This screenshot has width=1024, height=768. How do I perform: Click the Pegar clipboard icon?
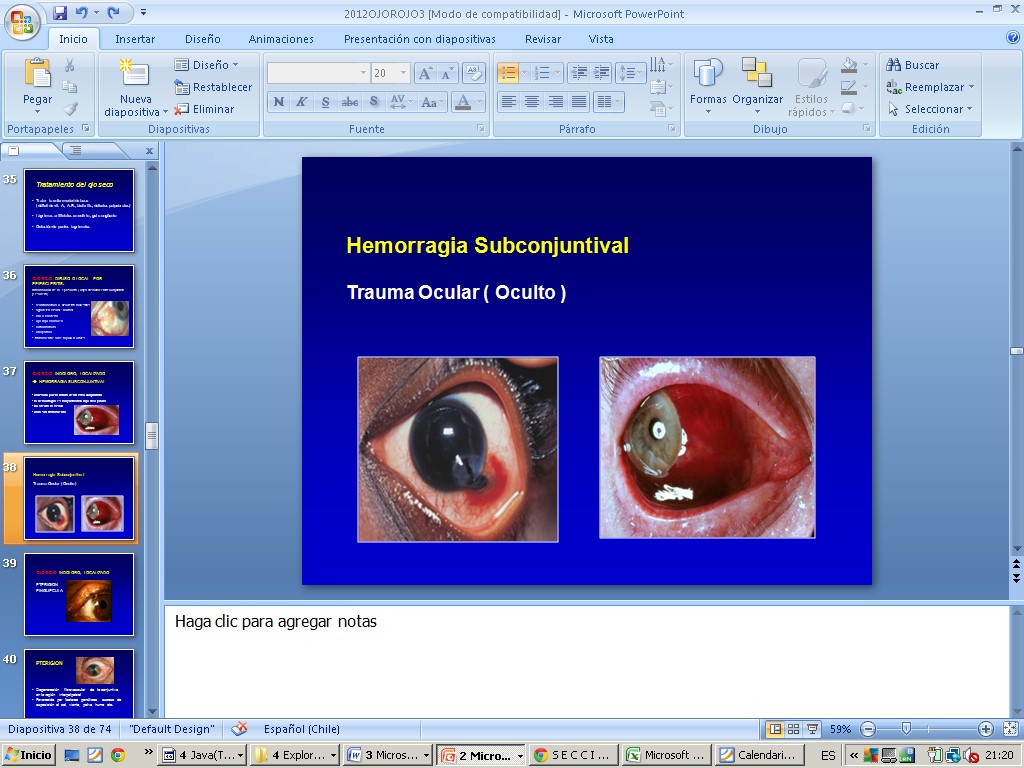pos(37,75)
